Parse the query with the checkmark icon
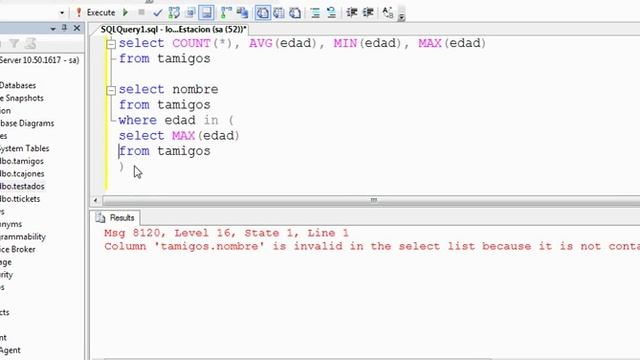The width and height of the screenshot is (640, 360). (158, 13)
